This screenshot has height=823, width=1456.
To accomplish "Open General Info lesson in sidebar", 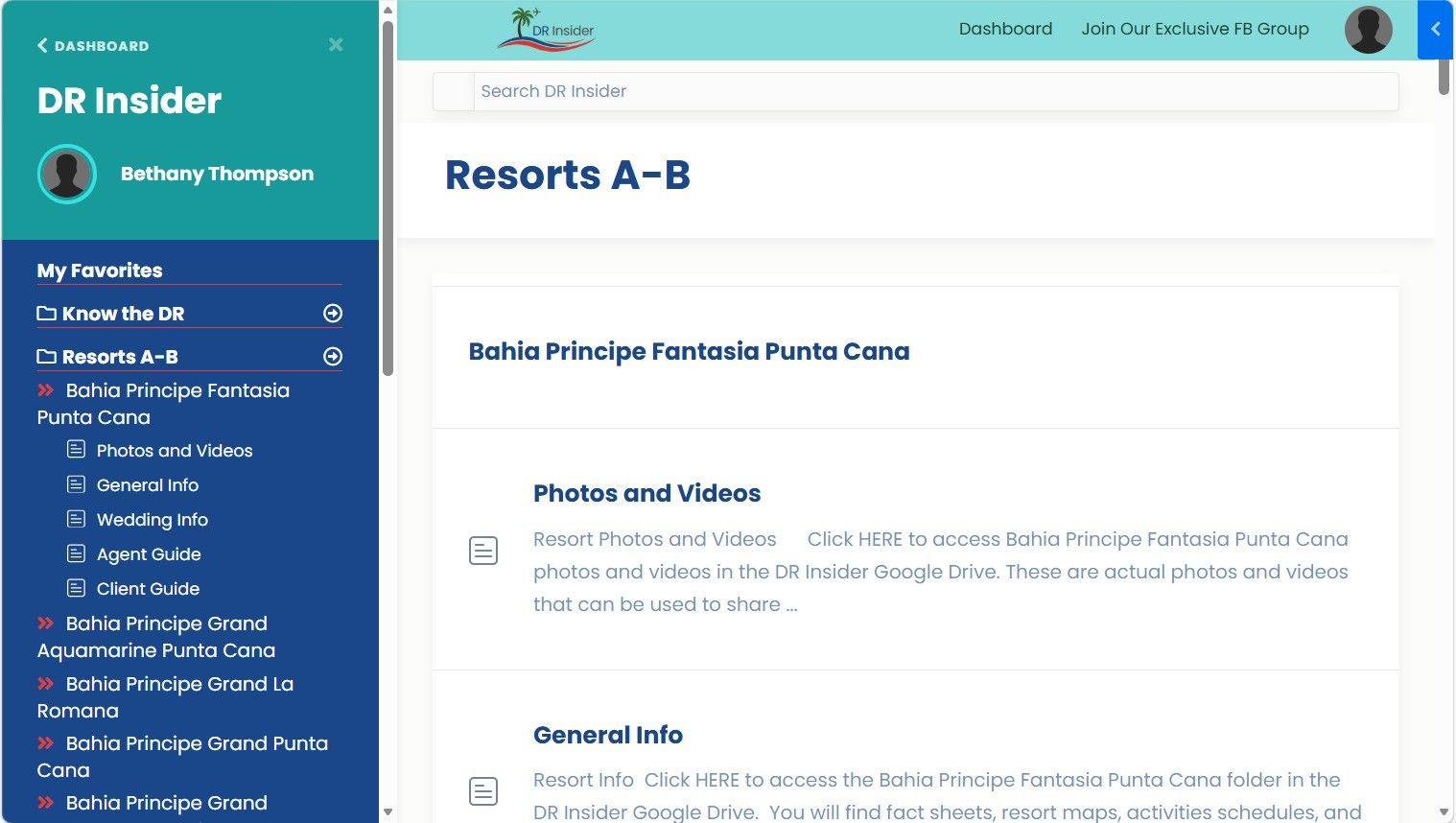I will [148, 485].
